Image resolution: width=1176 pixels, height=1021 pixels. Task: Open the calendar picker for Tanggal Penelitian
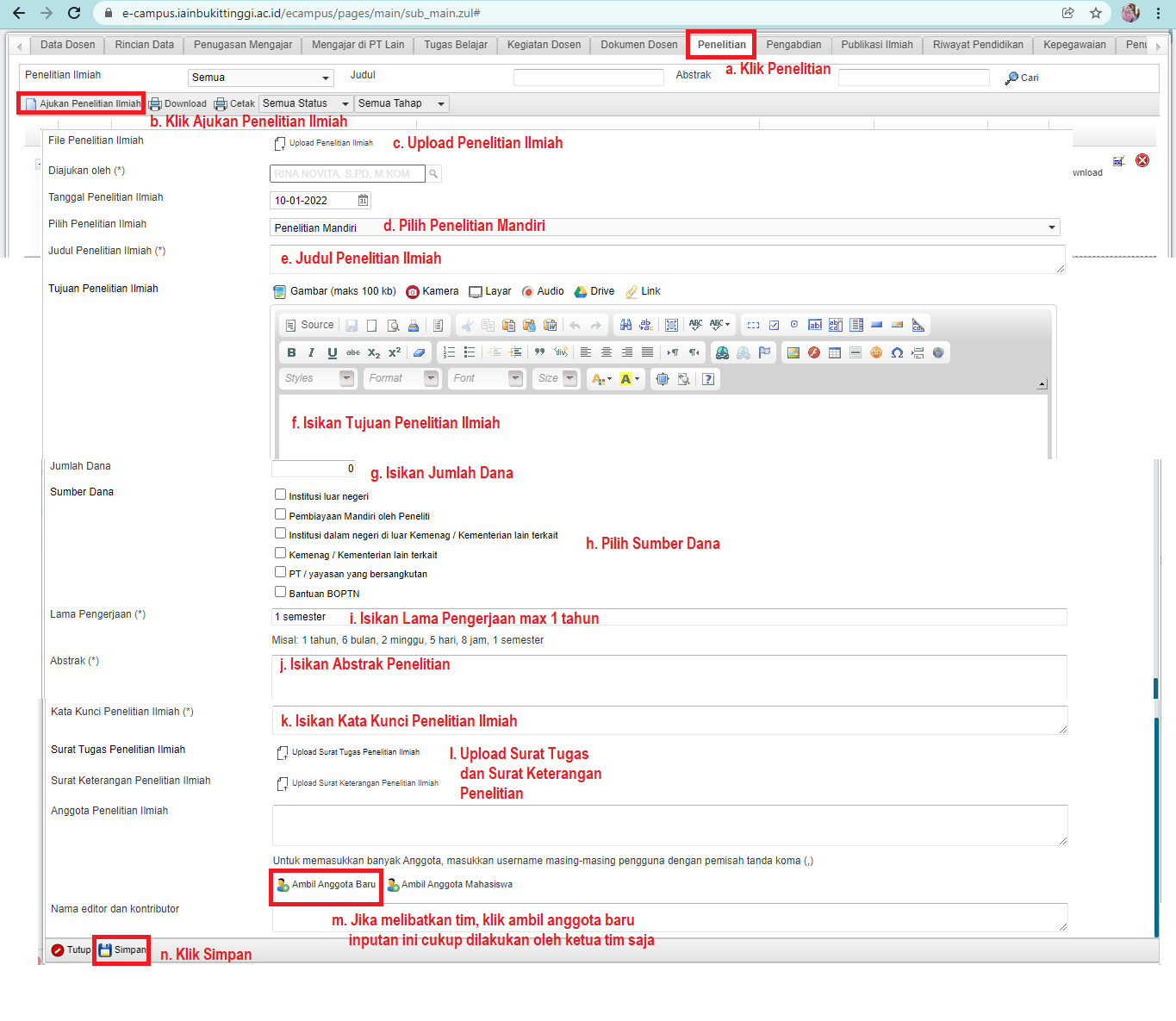pos(364,201)
